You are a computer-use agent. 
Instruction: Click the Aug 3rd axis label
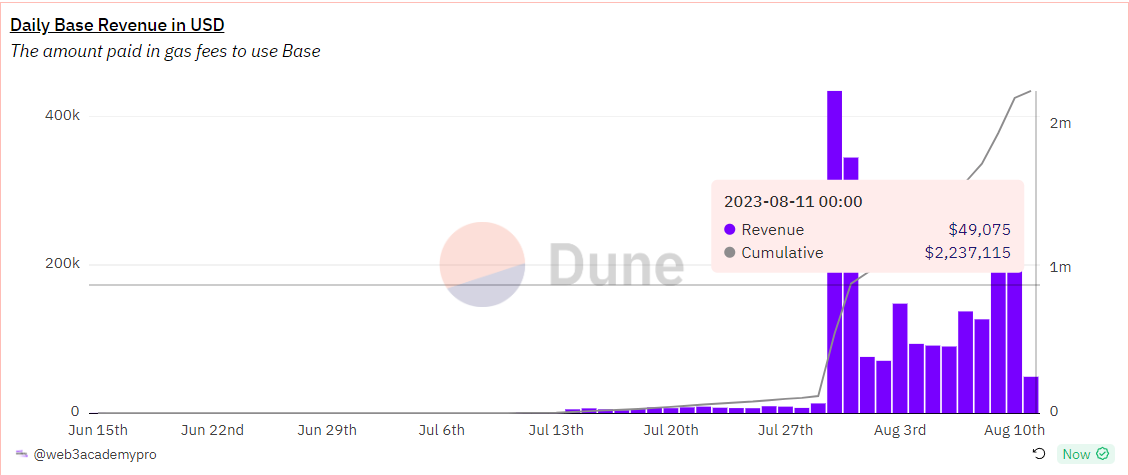(x=899, y=430)
